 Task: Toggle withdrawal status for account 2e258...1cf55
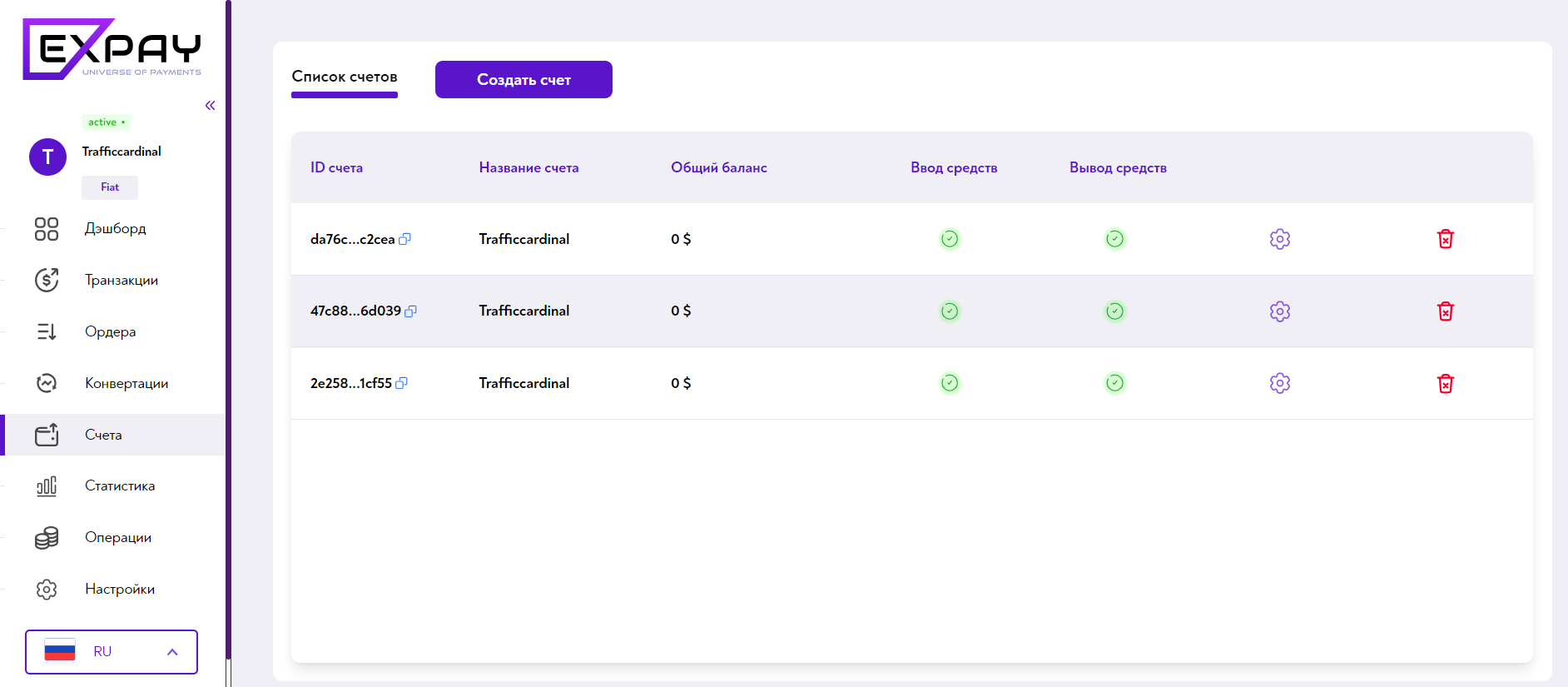click(1115, 383)
